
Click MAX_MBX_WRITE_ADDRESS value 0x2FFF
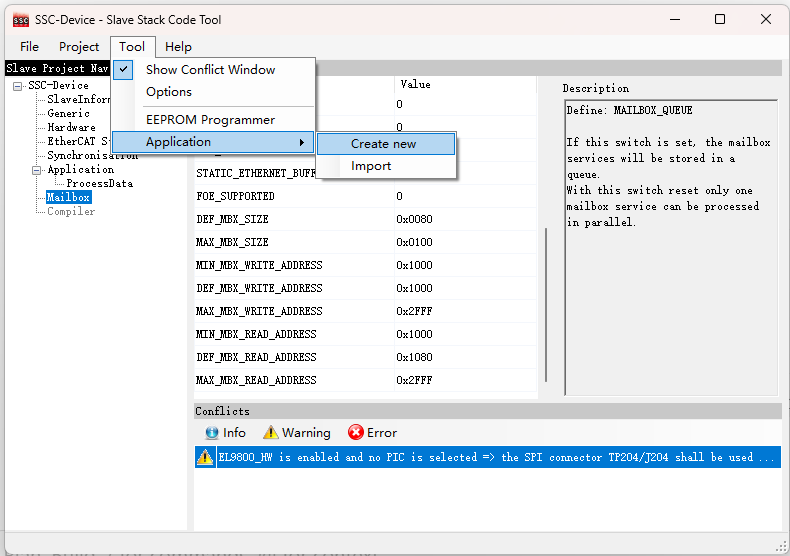point(414,311)
